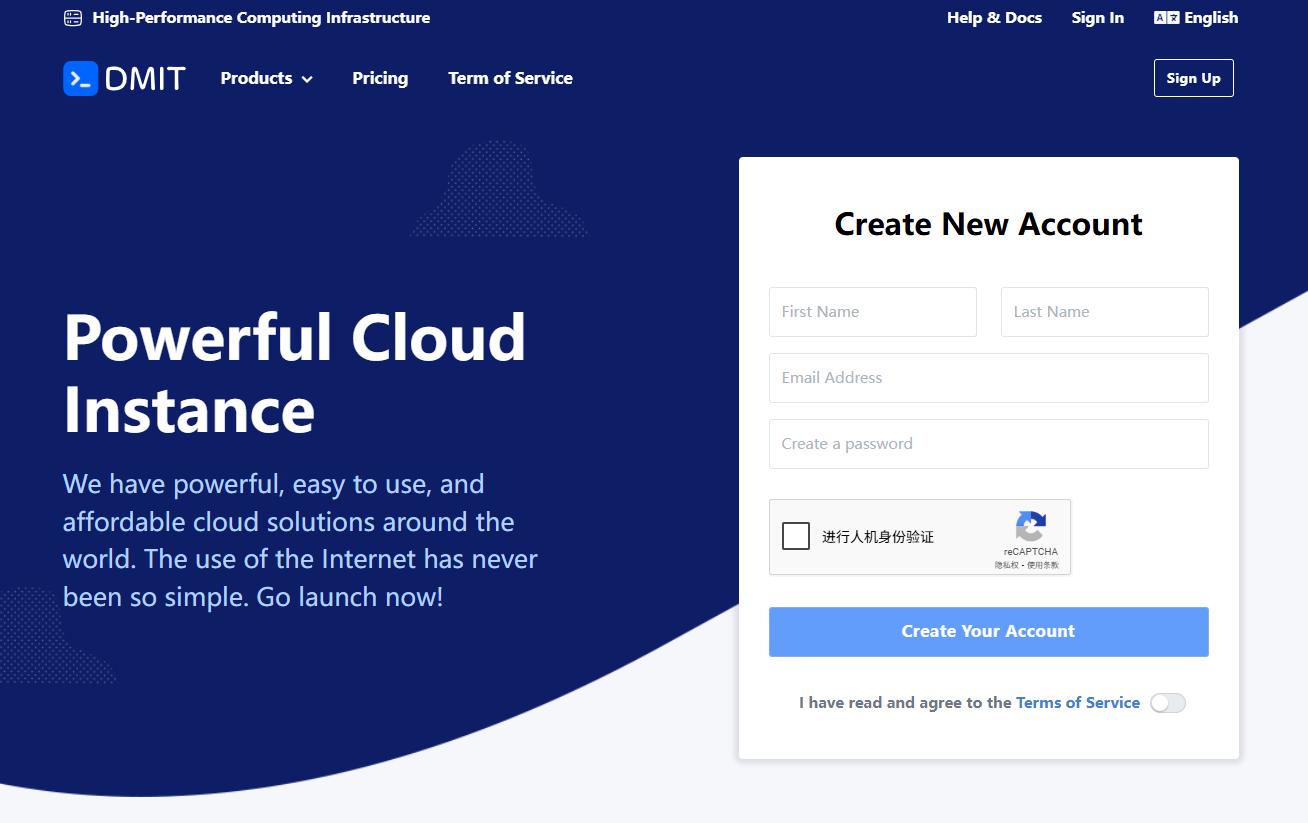Expand the Products dropdown menu

(x=256, y=78)
